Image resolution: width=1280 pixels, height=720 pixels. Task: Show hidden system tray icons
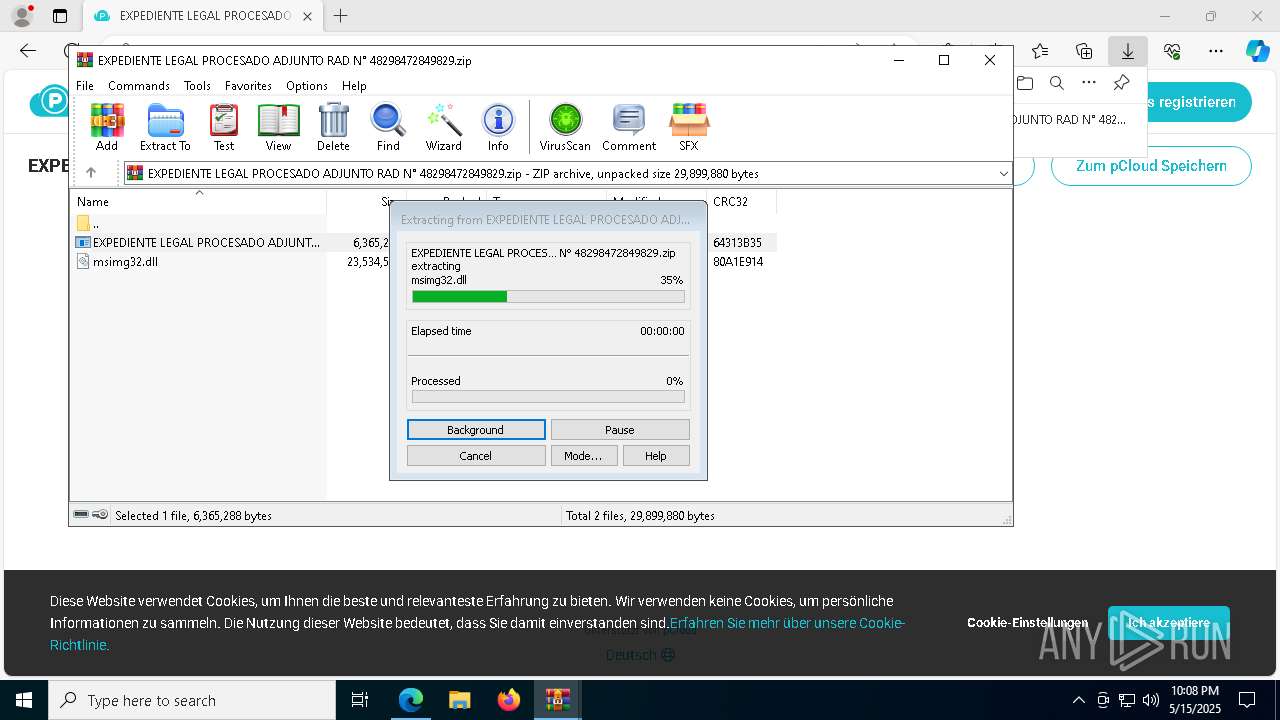click(x=1078, y=700)
